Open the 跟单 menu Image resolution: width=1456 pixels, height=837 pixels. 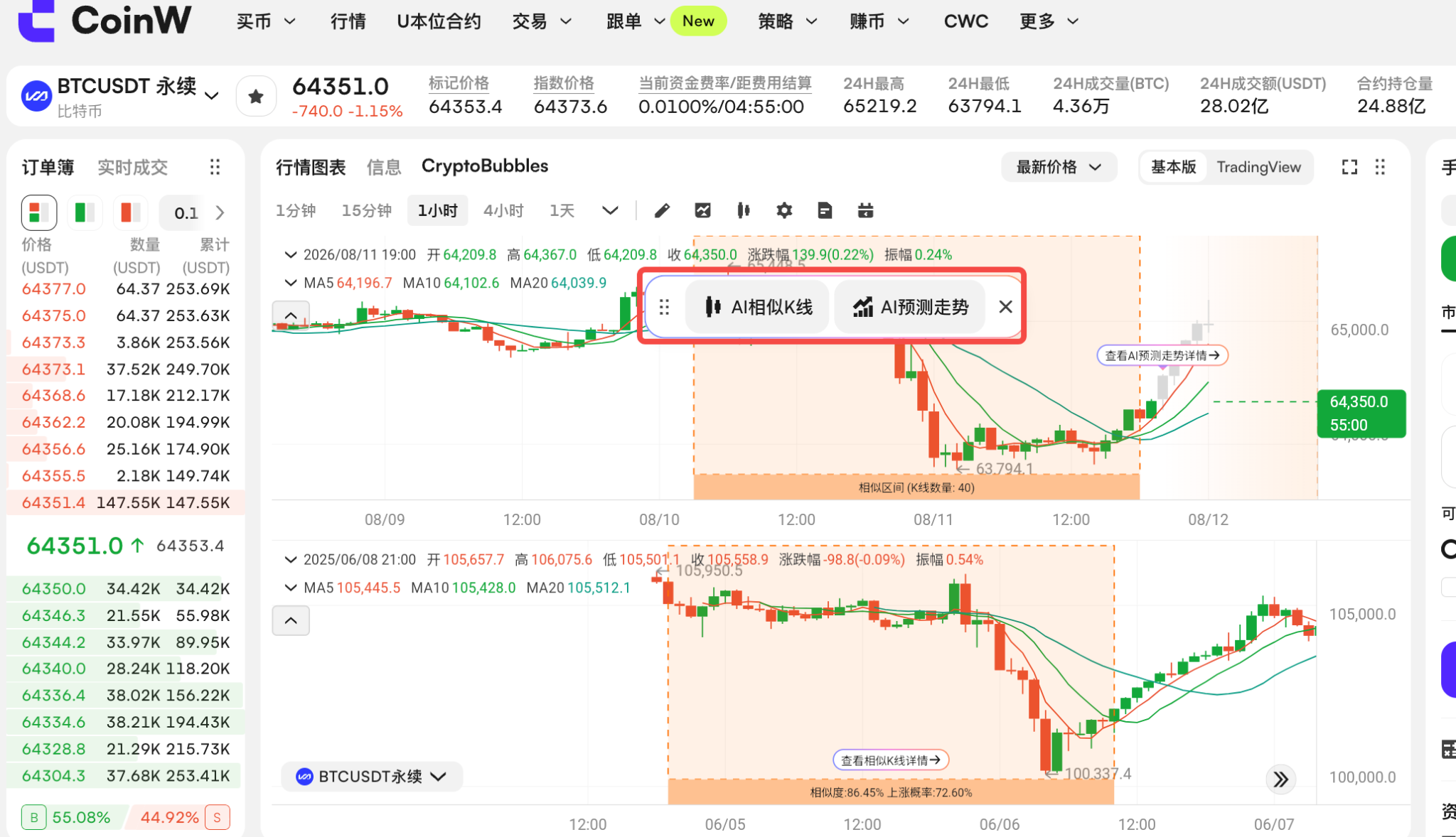[636, 21]
